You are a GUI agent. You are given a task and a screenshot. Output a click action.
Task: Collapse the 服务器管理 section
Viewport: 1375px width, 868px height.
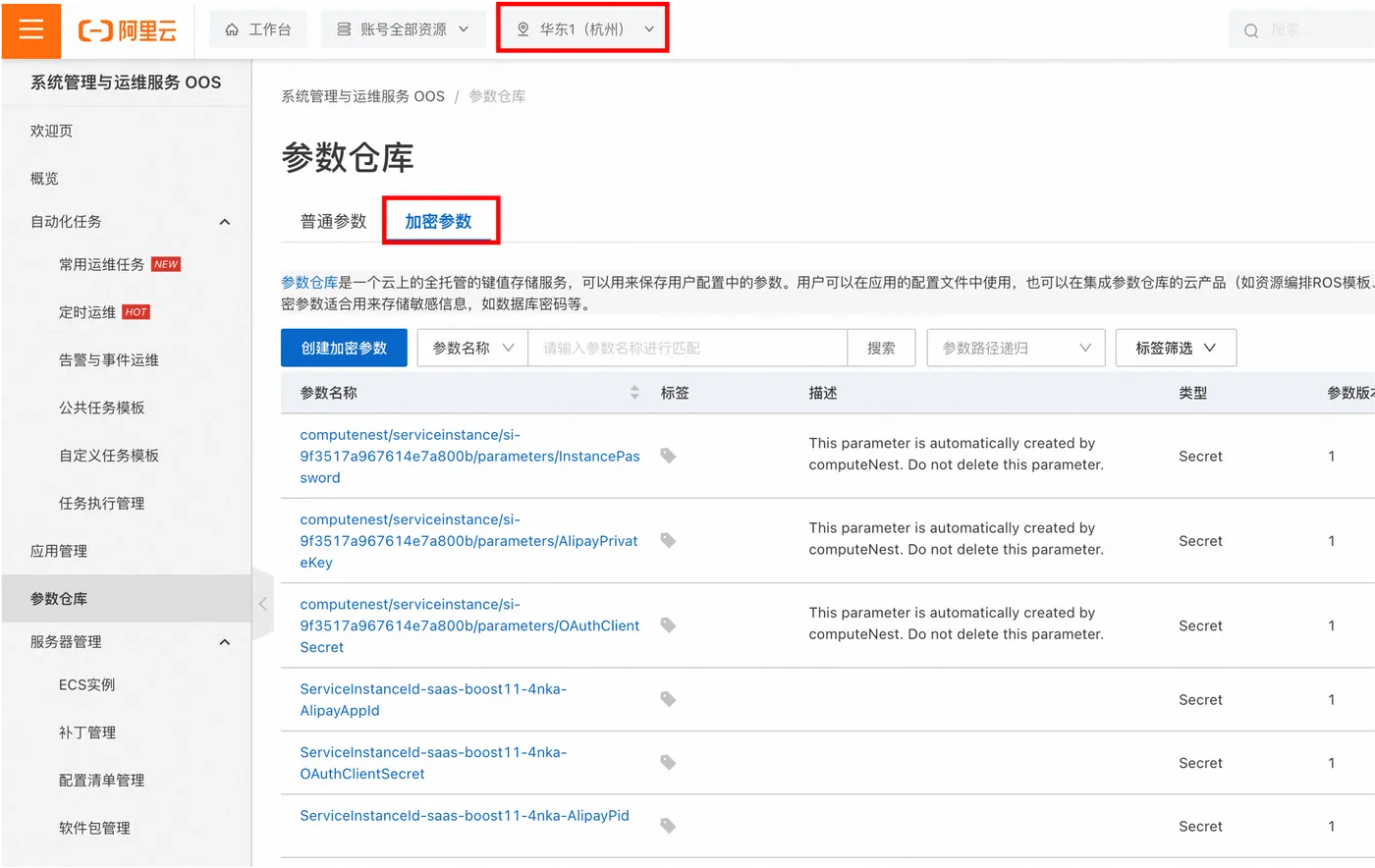click(x=225, y=642)
